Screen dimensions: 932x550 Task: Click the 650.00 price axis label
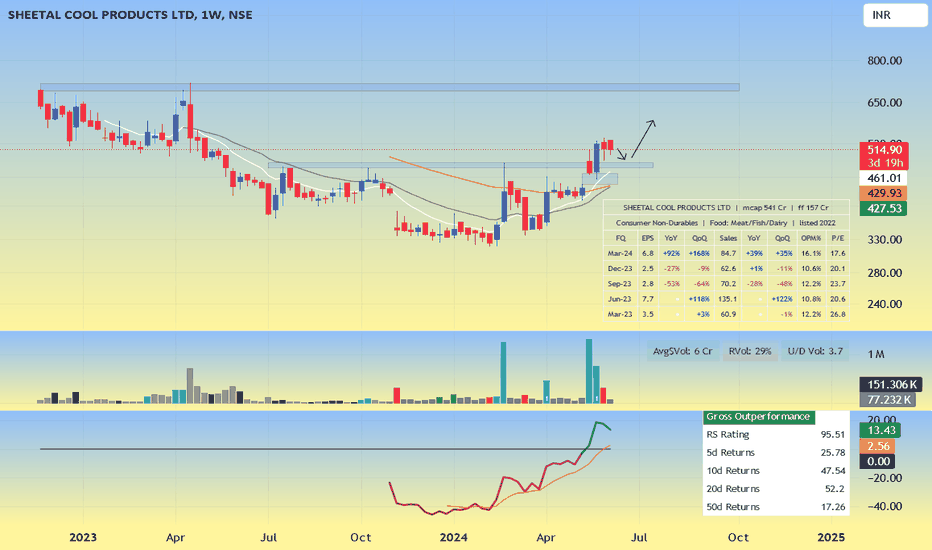pyautogui.click(x=884, y=103)
